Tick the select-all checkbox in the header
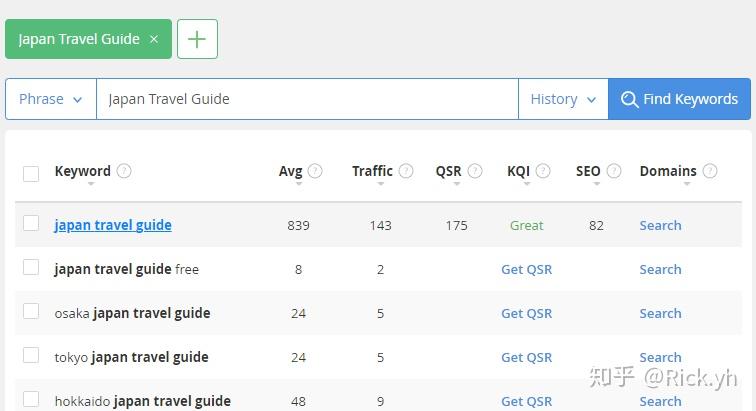756x411 pixels. pos(31,174)
